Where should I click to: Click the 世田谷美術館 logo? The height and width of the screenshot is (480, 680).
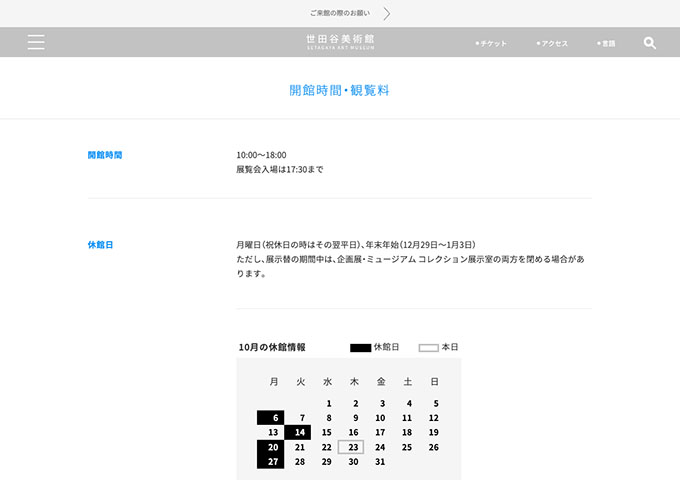(x=340, y=42)
